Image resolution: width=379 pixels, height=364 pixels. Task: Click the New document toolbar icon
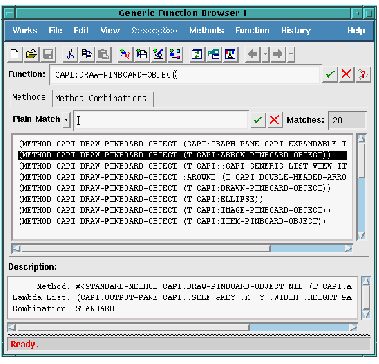coord(15,54)
